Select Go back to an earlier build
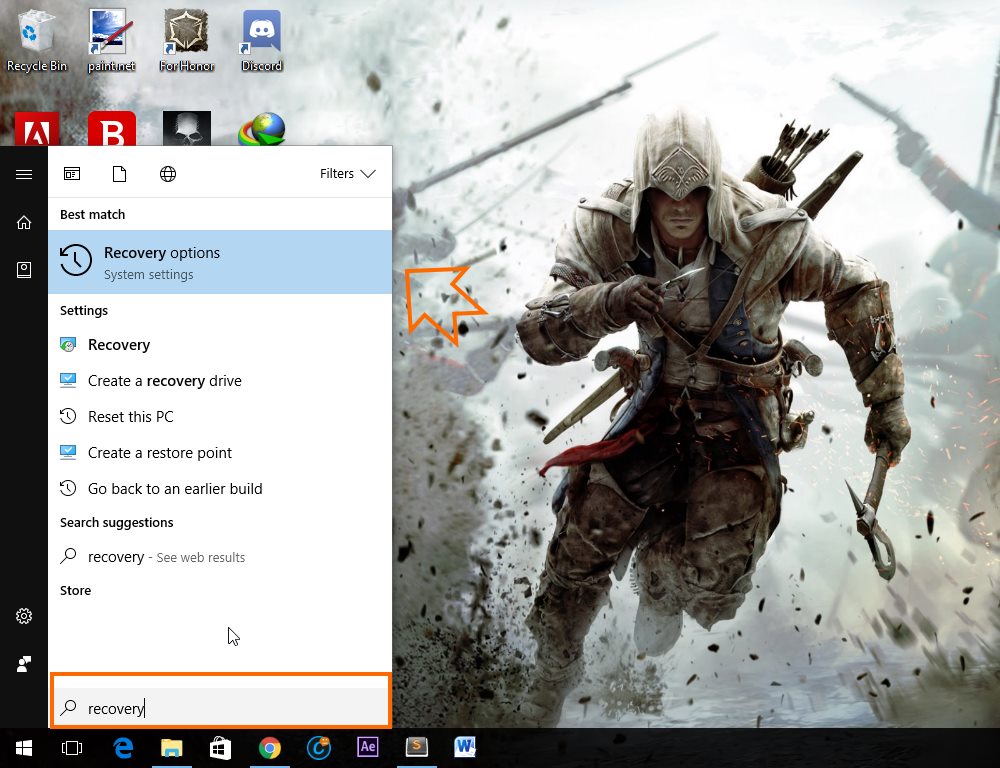This screenshot has height=768, width=1000. point(220,489)
